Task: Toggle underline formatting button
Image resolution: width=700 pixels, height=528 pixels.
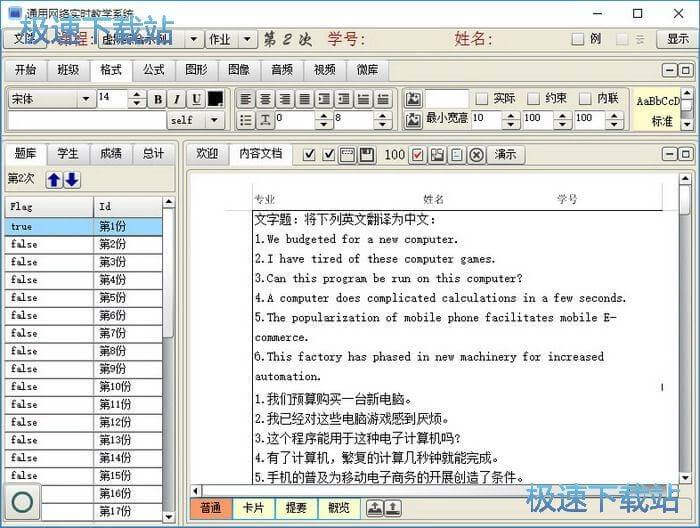Action: click(196, 99)
